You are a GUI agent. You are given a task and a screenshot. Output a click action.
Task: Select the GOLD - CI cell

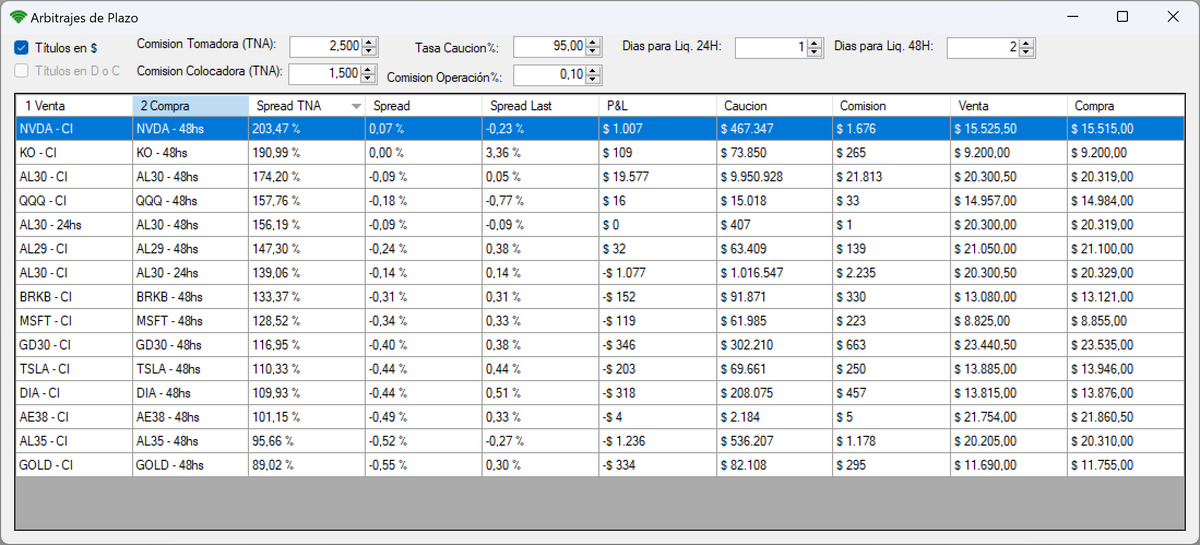point(74,465)
